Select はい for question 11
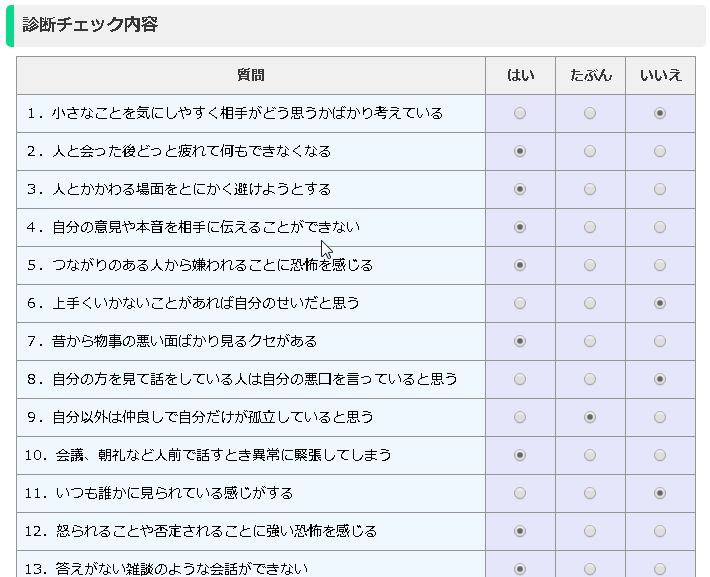 point(520,493)
